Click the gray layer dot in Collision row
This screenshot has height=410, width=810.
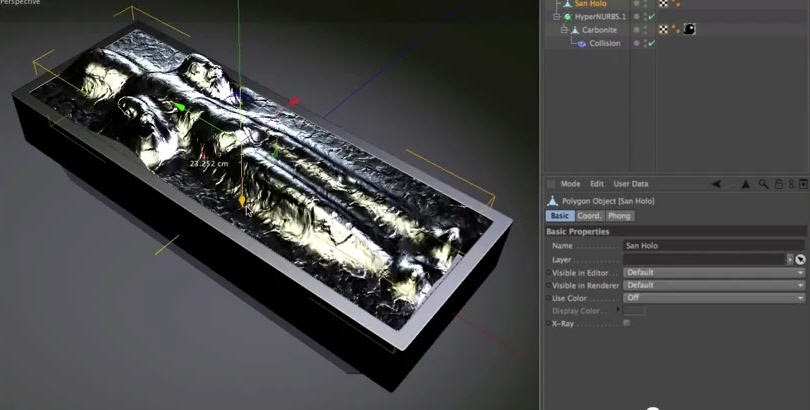tap(637, 43)
